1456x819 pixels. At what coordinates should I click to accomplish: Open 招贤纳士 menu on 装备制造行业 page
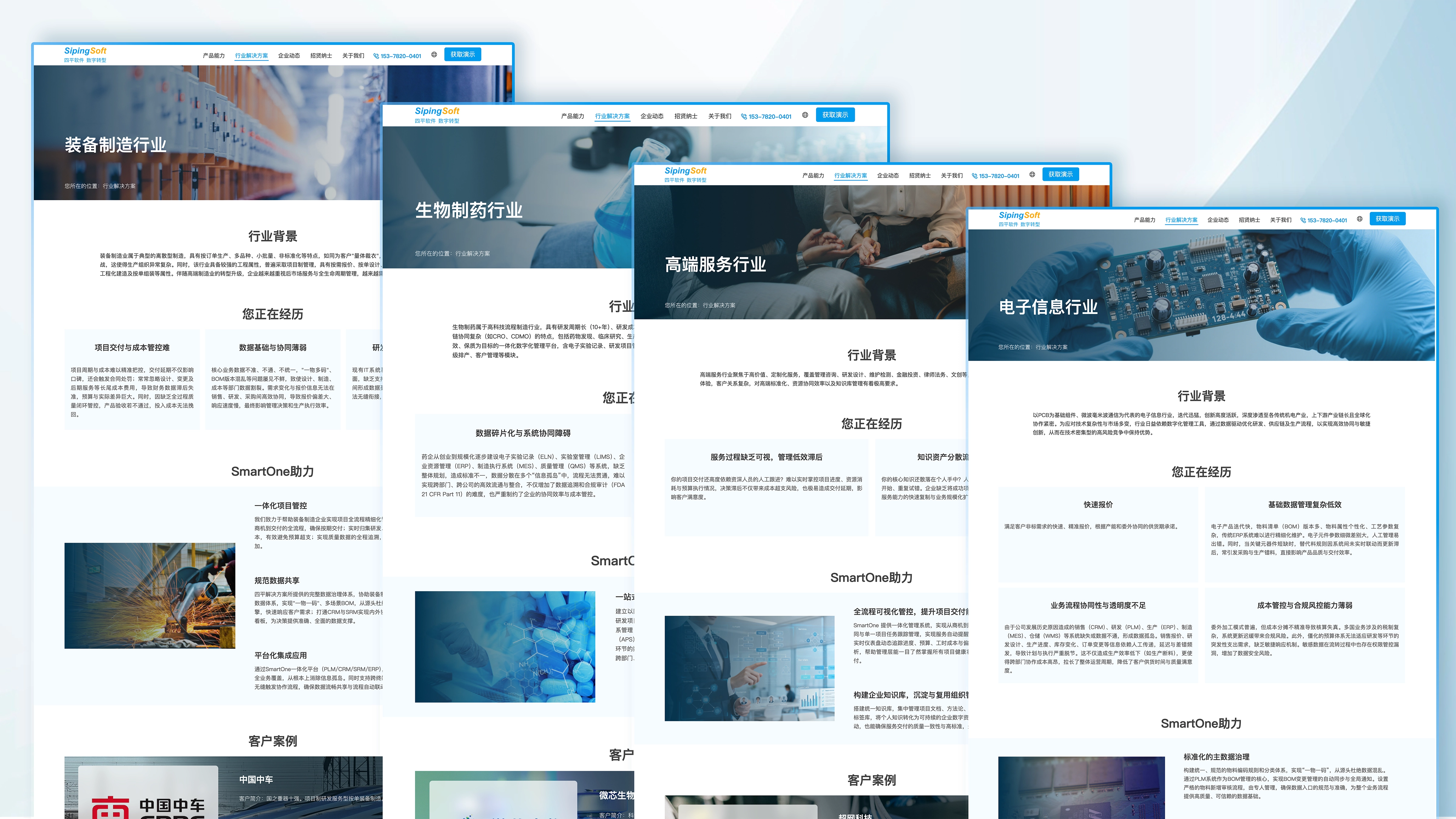click(x=321, y=56)
